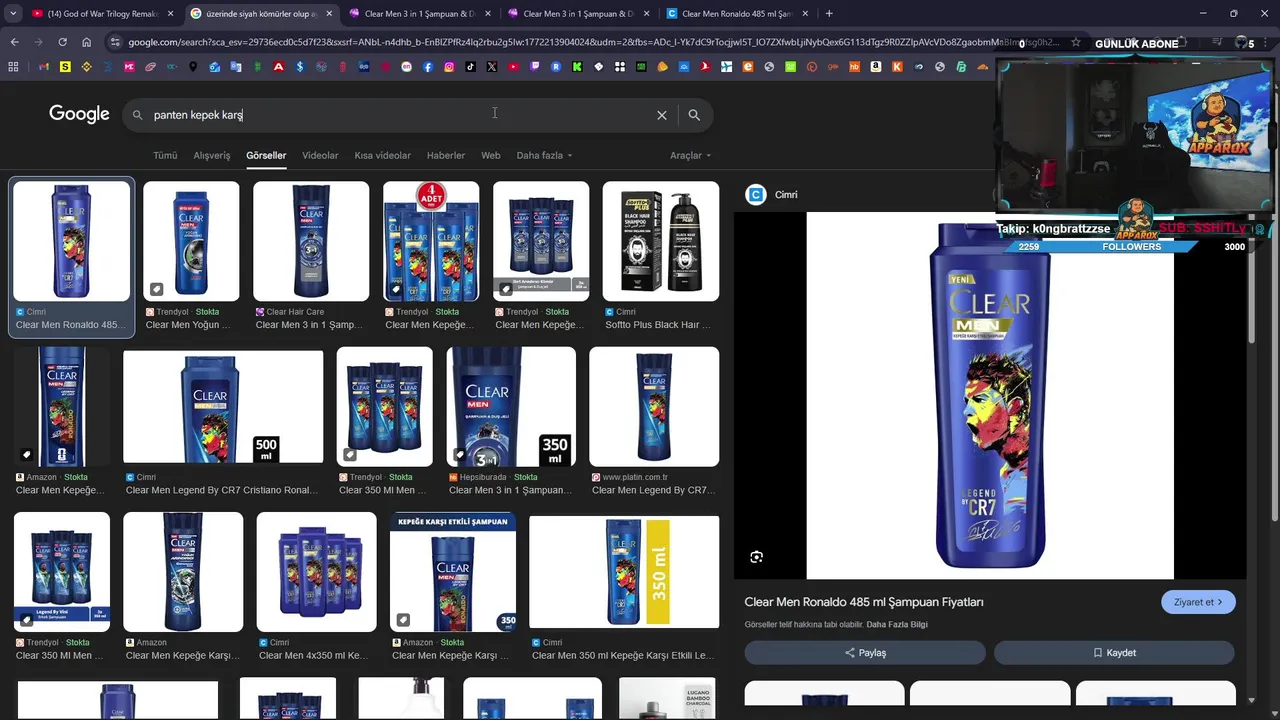Open the Gmail bookmark icon
Image resolution: width=1280 pixels, height=720 pixels.
44,67
